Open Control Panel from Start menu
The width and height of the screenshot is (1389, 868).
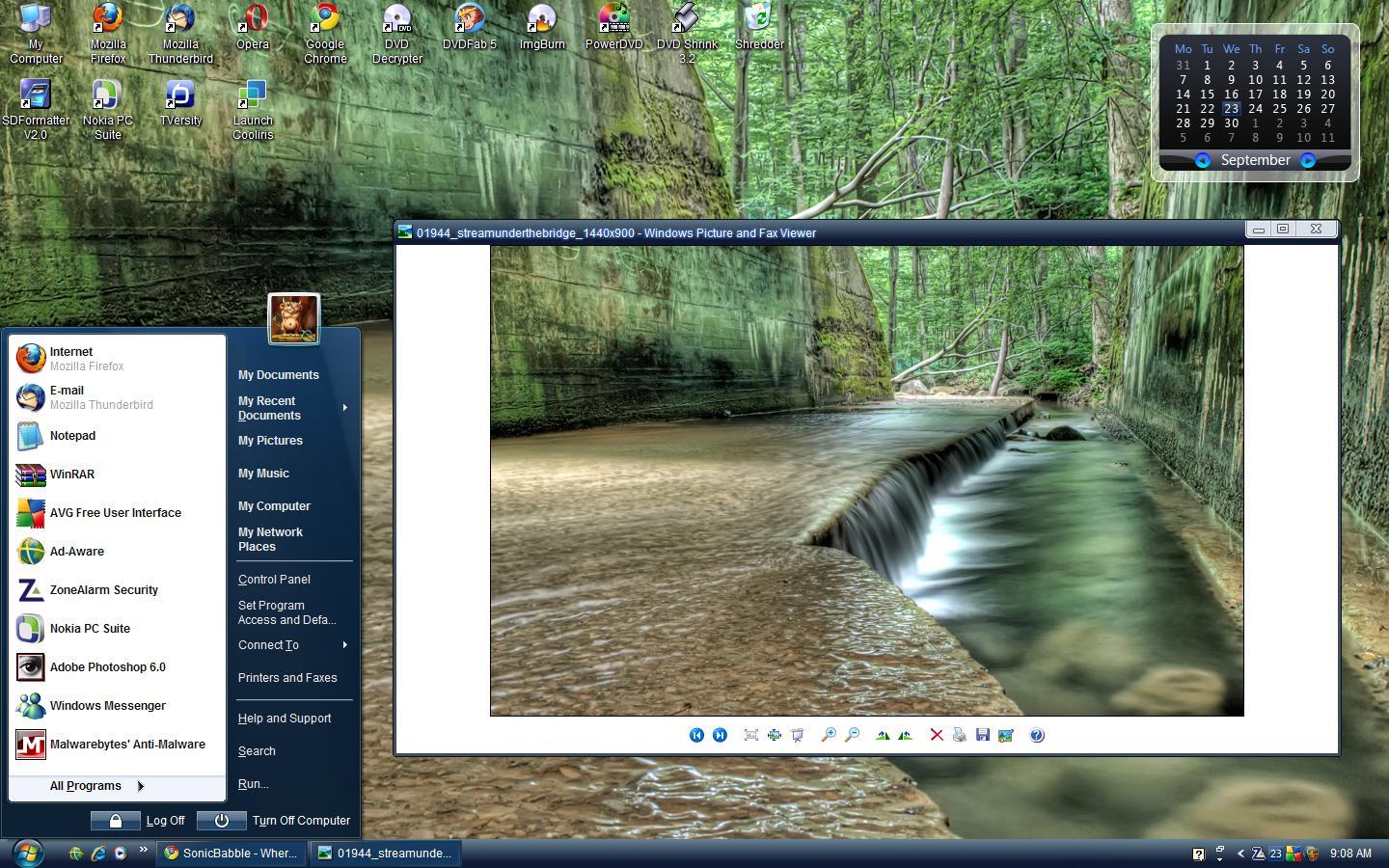point(274,580)
